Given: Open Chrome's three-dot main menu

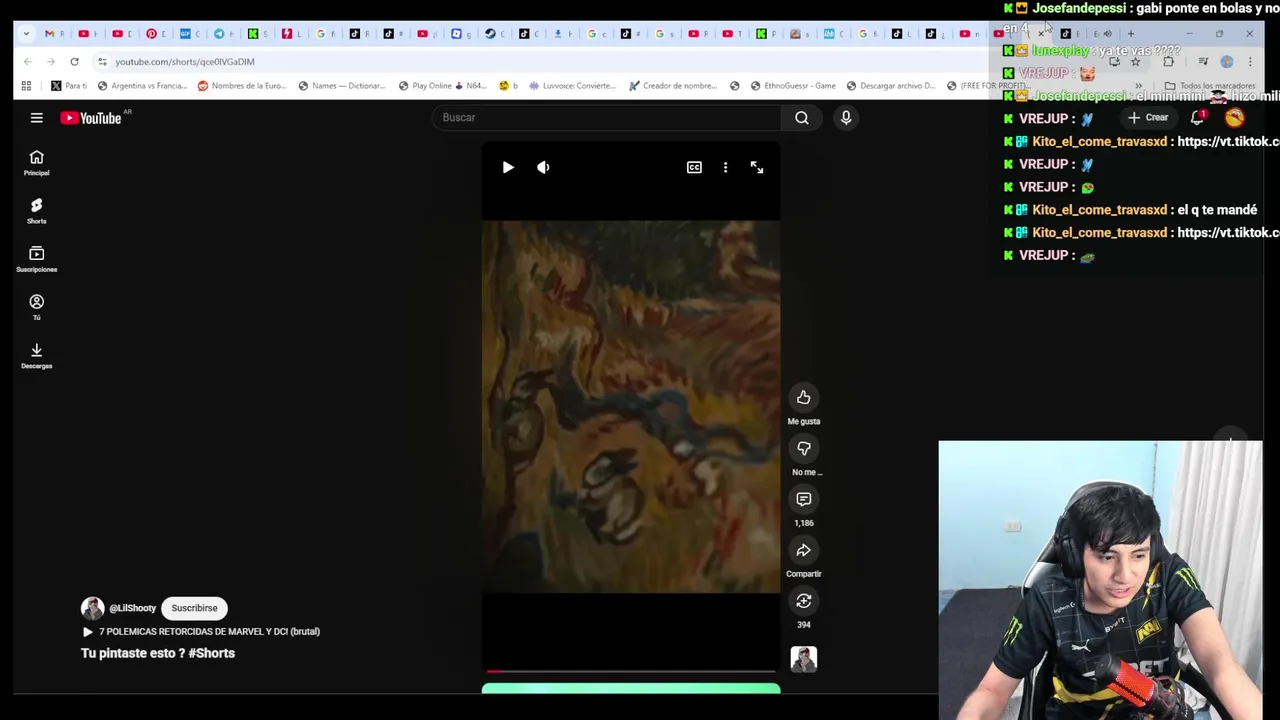Looking at the screenshot, I should tap(1250, 62).
